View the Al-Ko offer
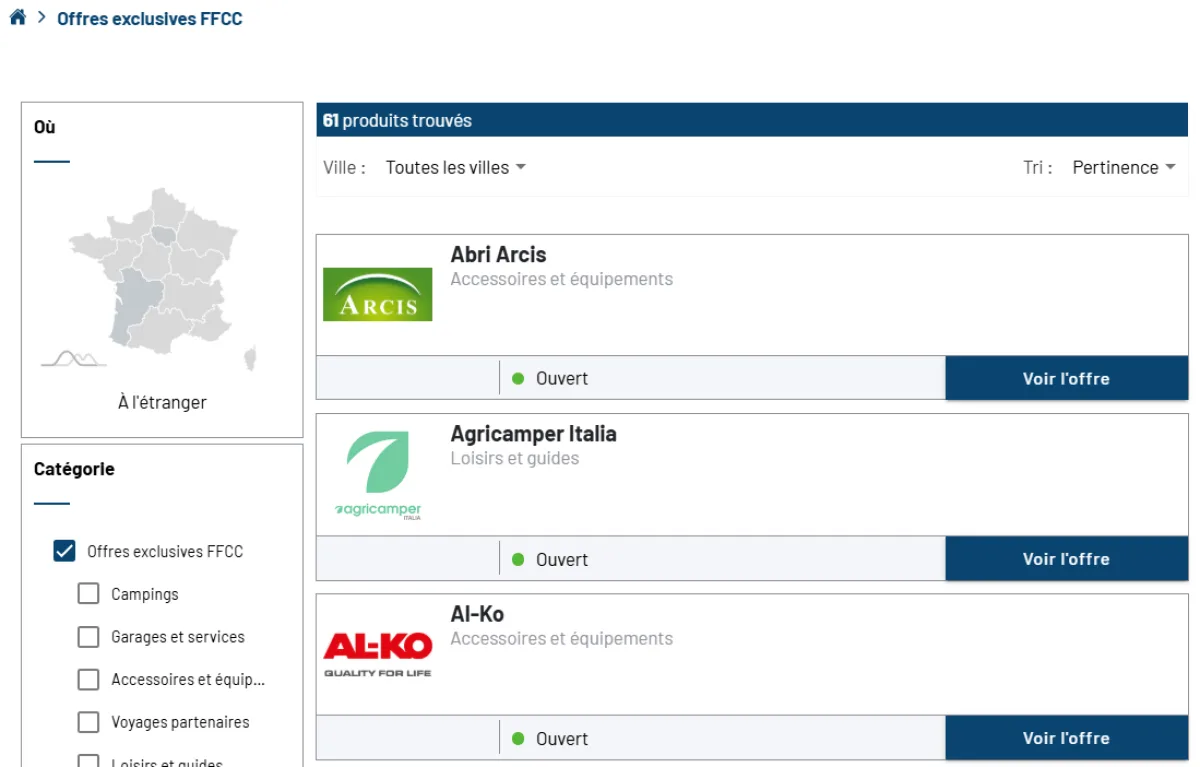The width and height of the screenshot is (1200, 767). pos(1066,738)
